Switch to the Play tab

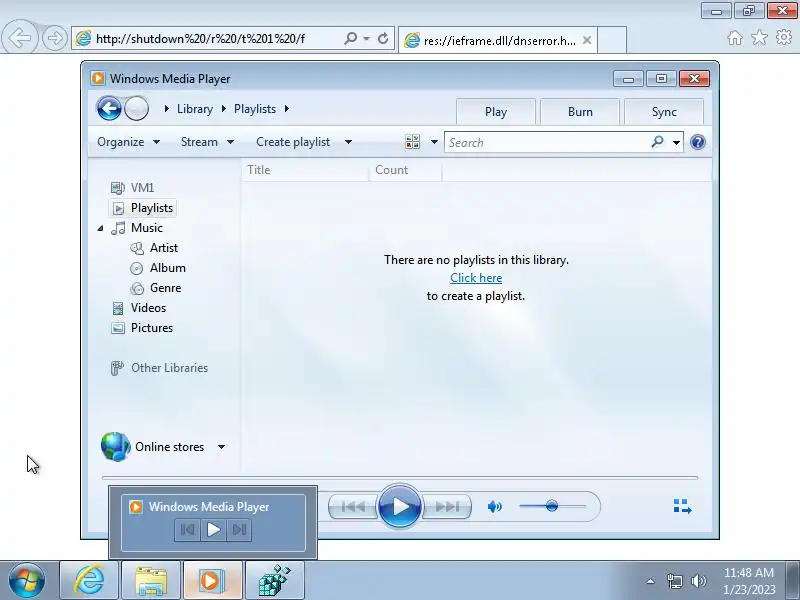[x=496, y=112]
